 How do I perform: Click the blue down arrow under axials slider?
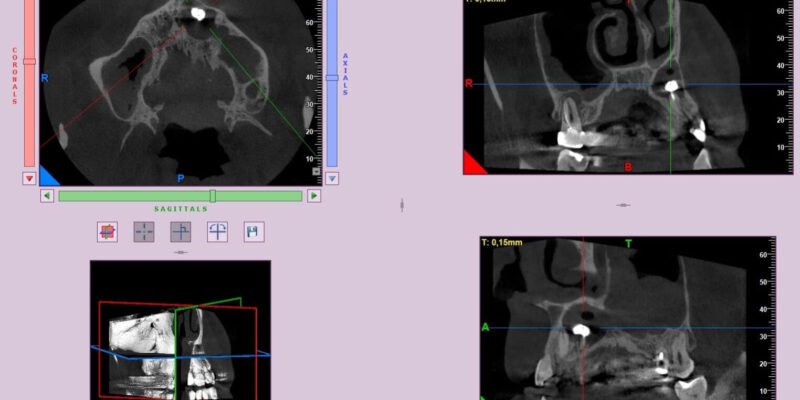tap(332, 178)
